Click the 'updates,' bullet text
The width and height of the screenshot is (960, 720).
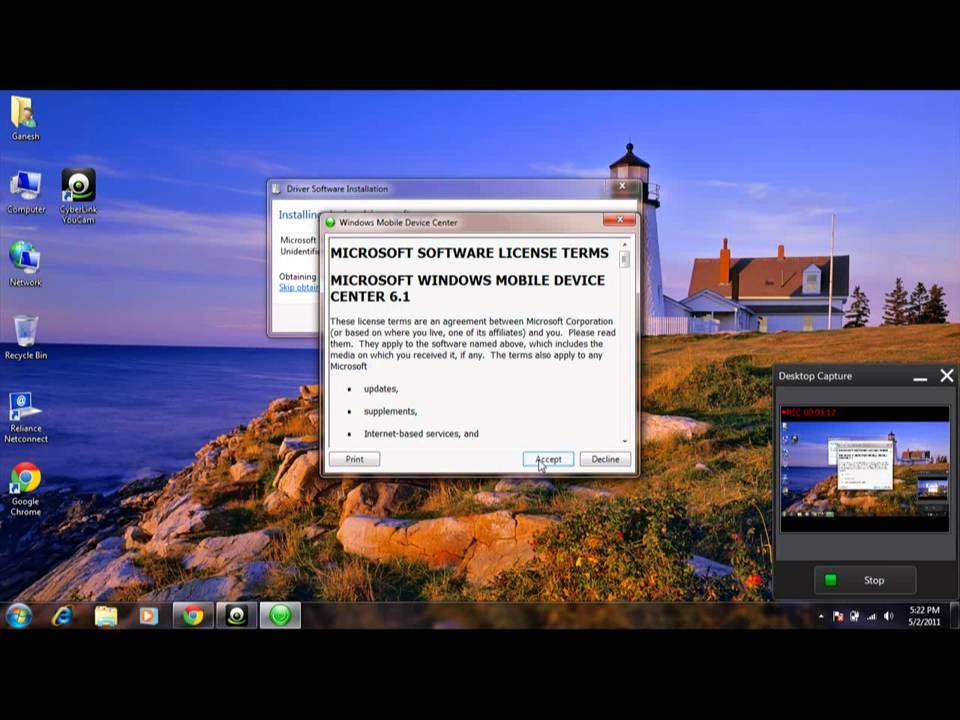(381, 389)
